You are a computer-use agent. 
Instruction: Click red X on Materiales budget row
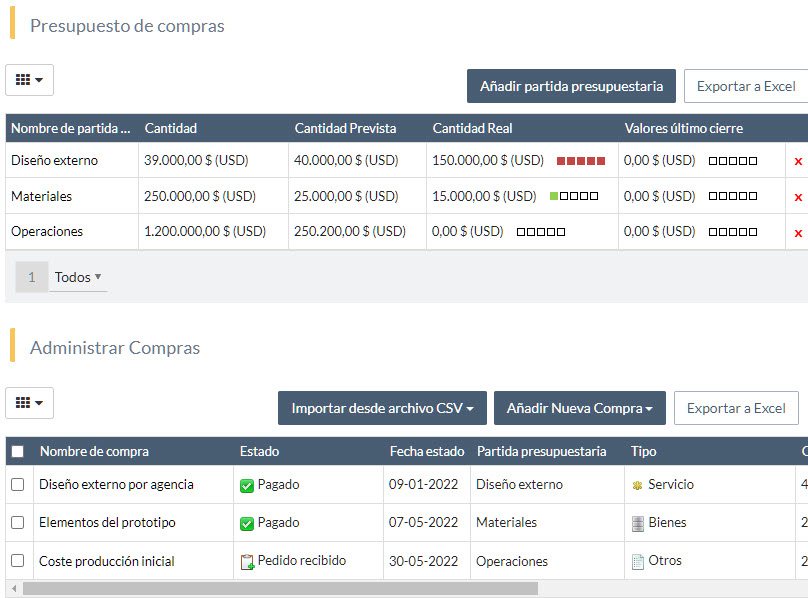click(x=798, y=197)
